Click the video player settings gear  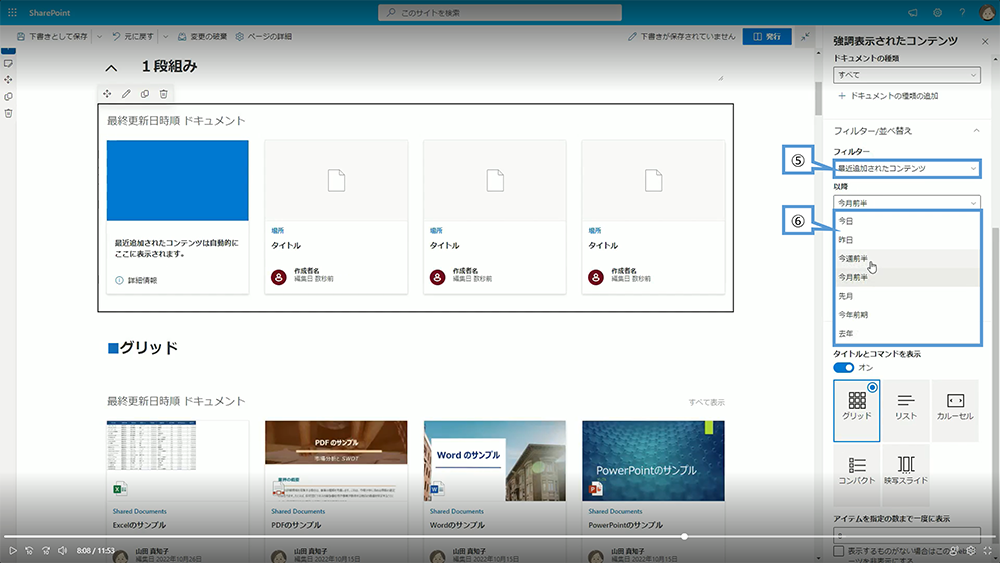971,550
